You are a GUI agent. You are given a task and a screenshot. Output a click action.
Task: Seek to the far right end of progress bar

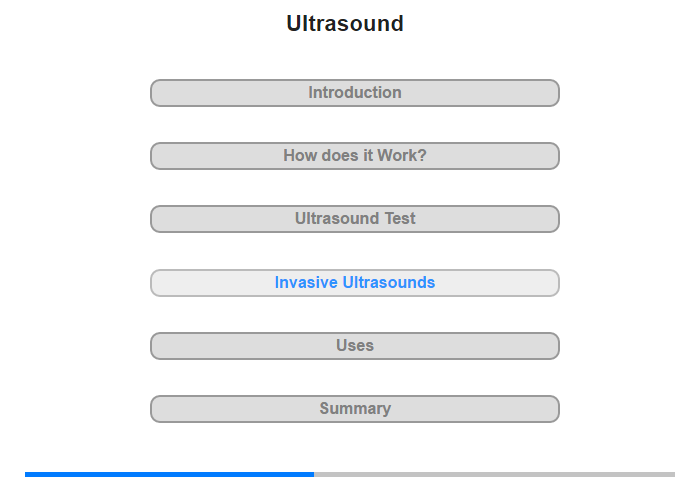click(x=674, y=474)
